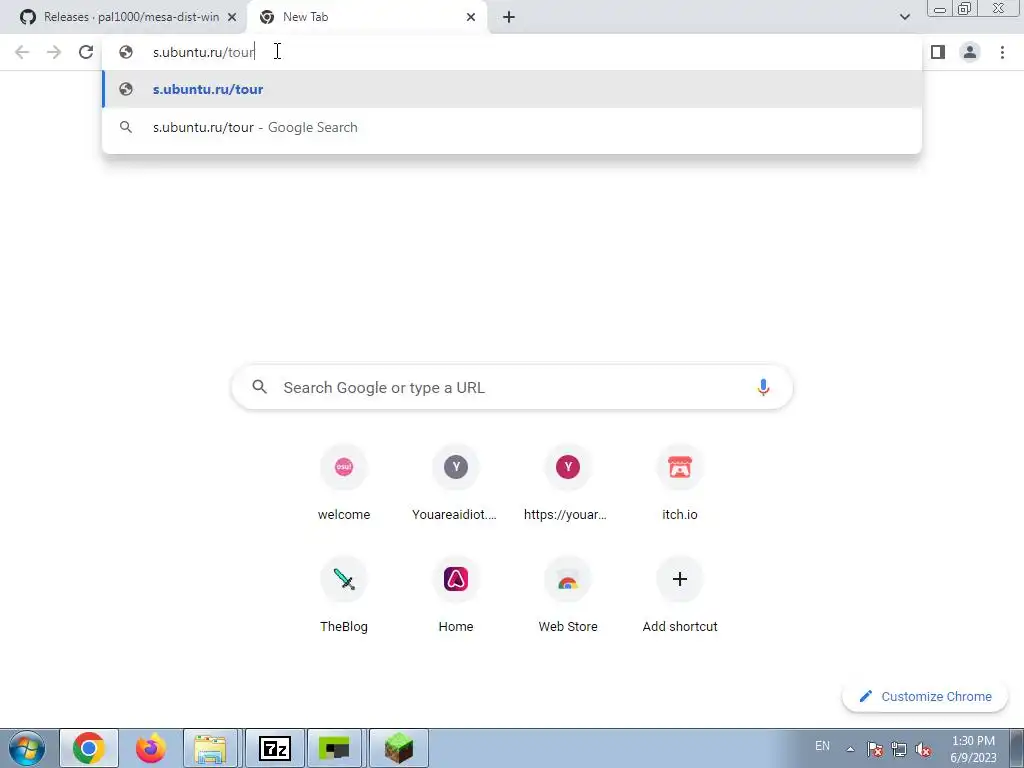Click the address bar containing s.ubuntu.ru/tour

[512, 52]
